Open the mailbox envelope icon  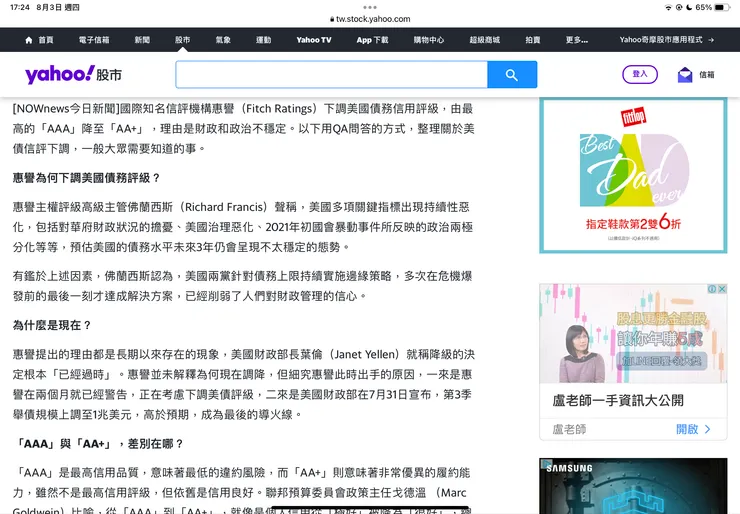685,75
